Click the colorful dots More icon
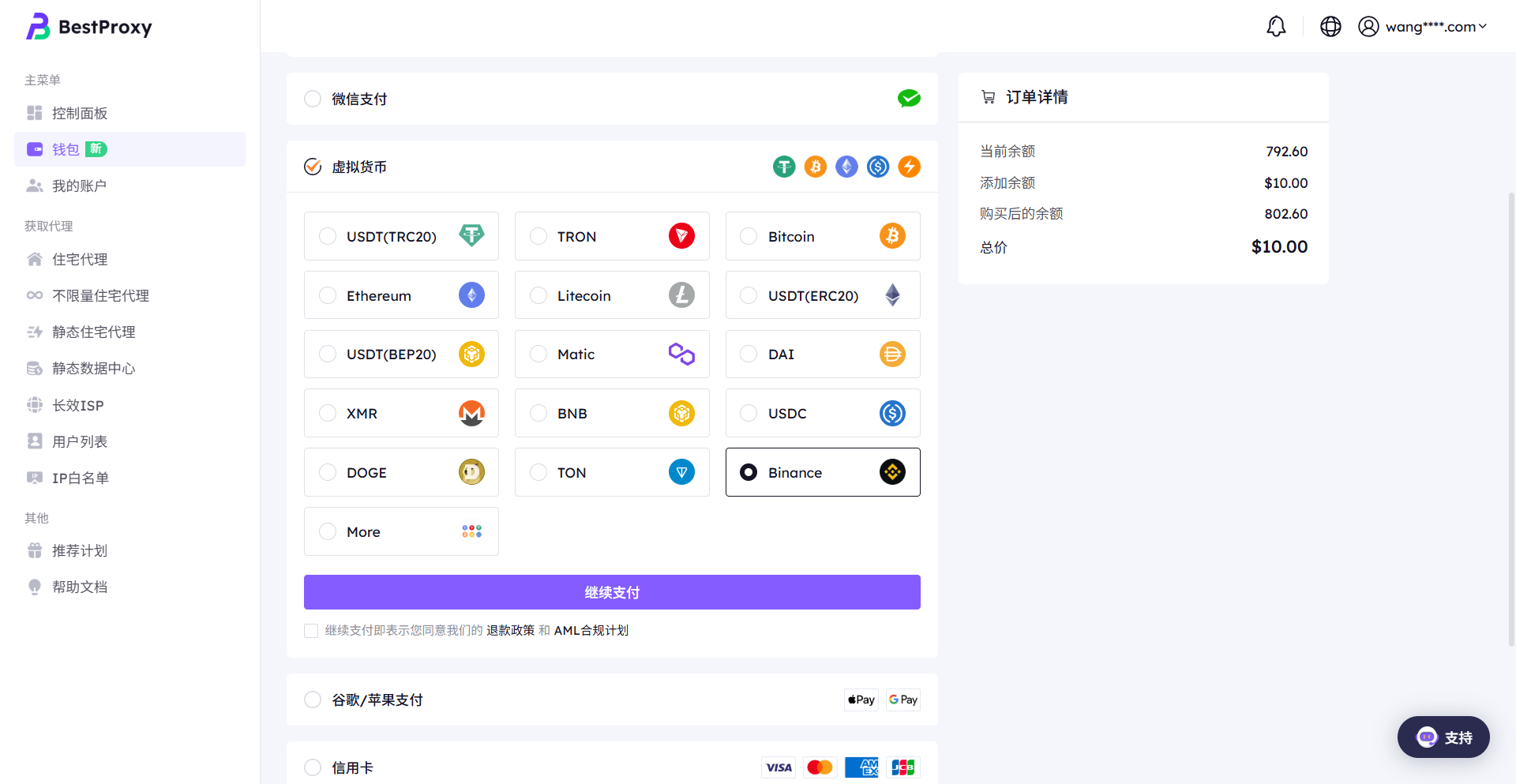 click(471, 531)
